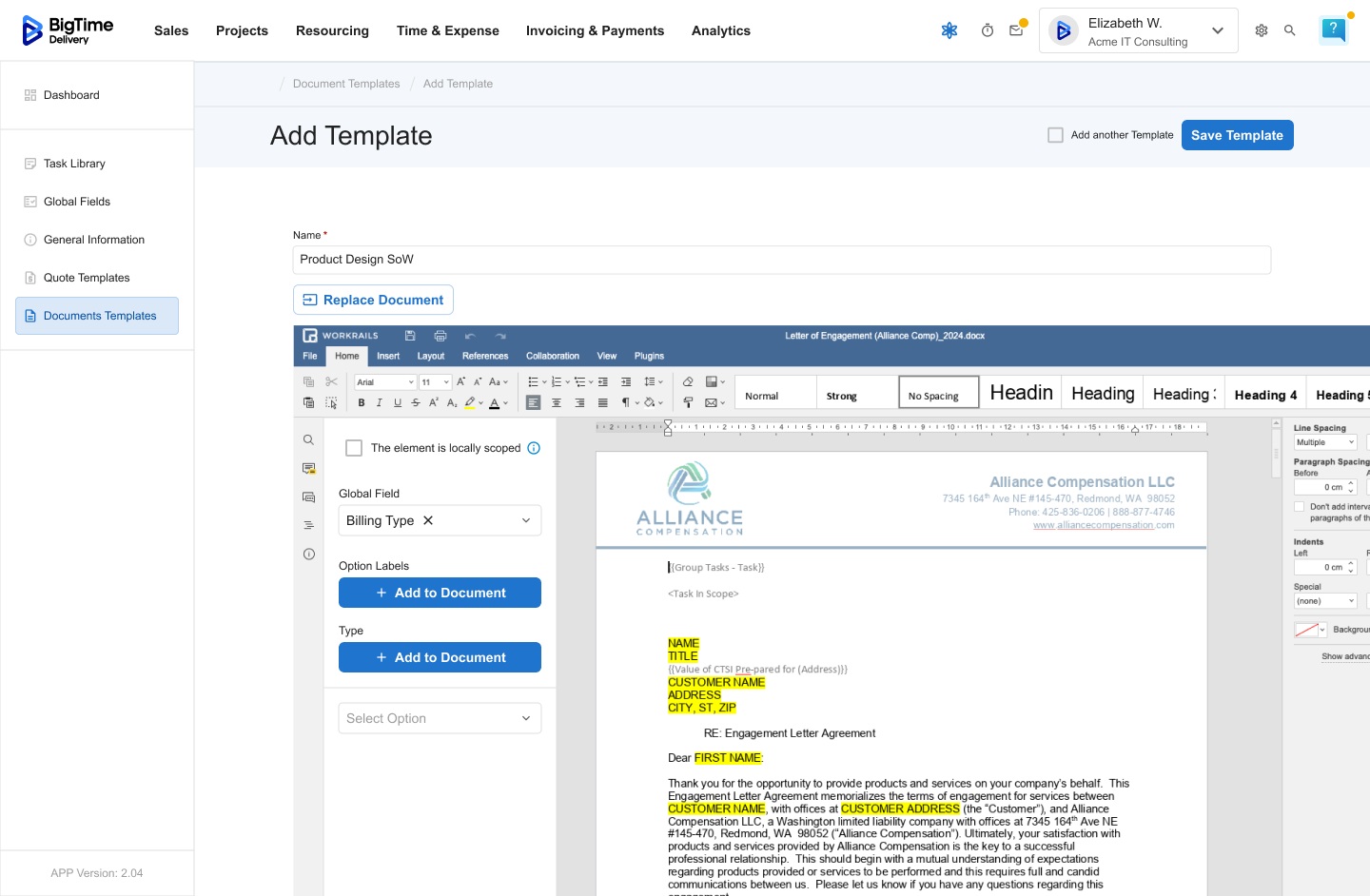Open the timer icon in top bar
This screenshot has height=896, width=1370.
[x=988, y=30]
